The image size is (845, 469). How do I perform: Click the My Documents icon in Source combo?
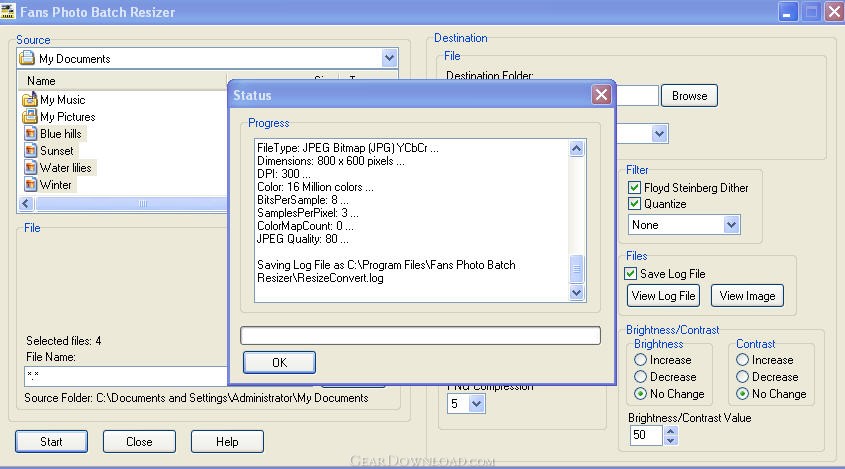coord(27,58)
